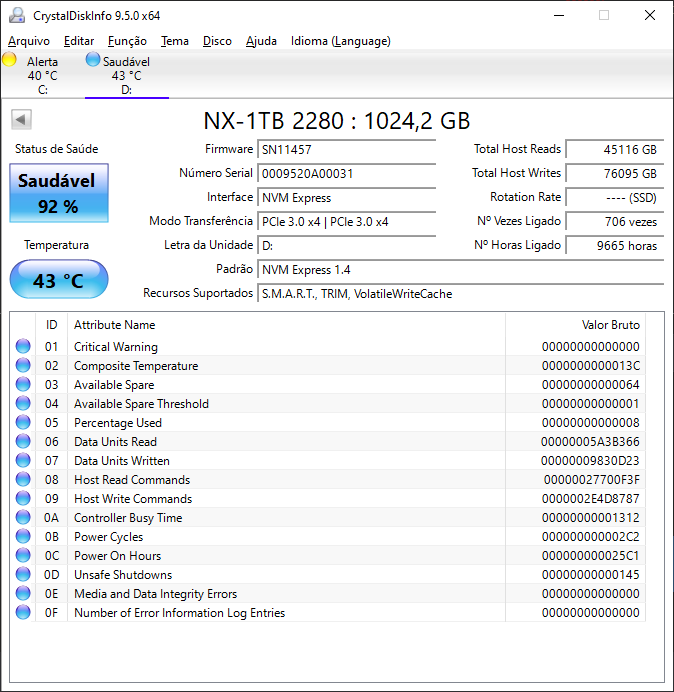Click the Status de Saúde label

56,149
